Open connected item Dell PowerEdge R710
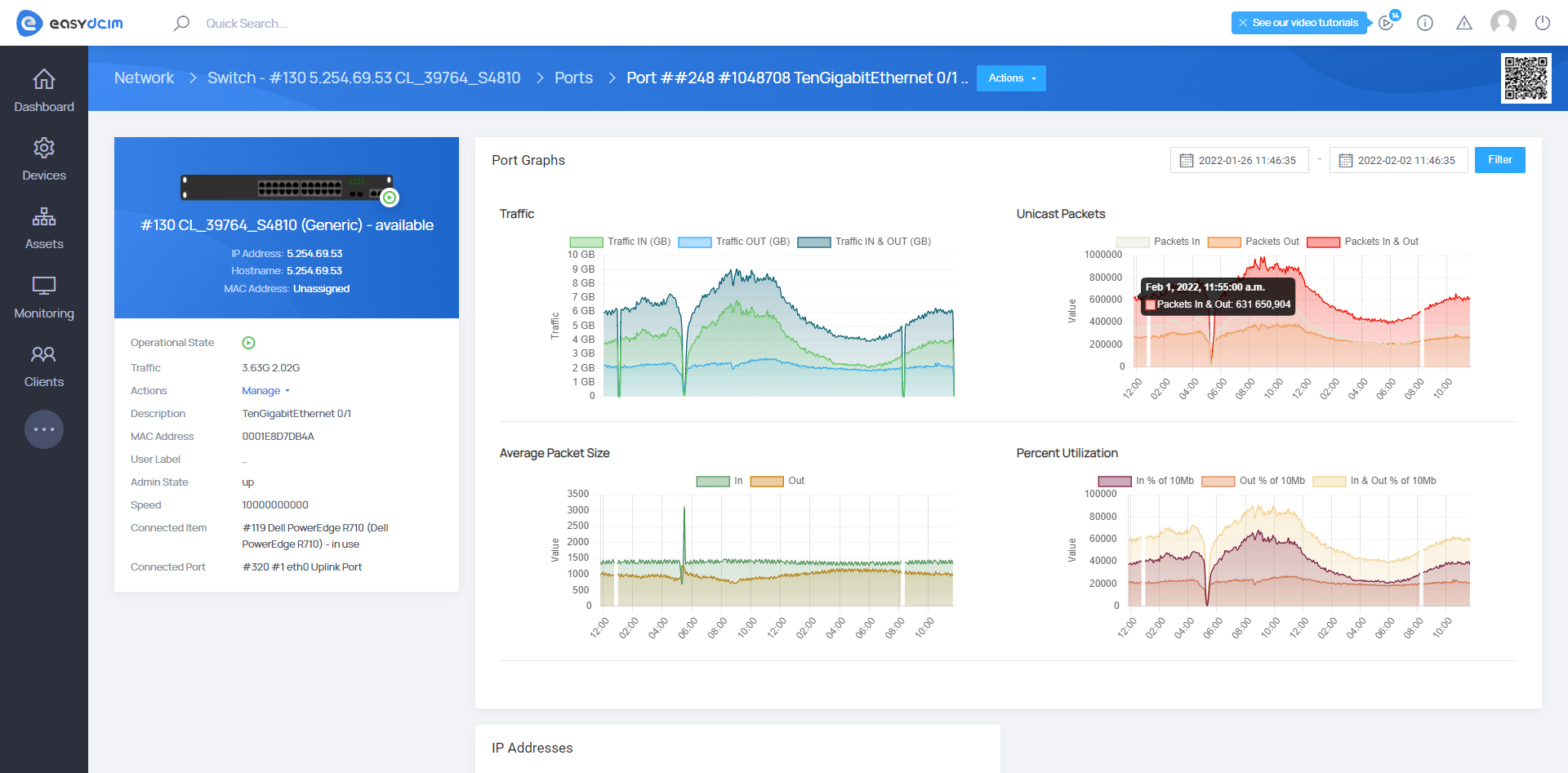Image resolution: width=1568 pixels, height=773 pixels. pyautogui.click(x=315, y=536)
